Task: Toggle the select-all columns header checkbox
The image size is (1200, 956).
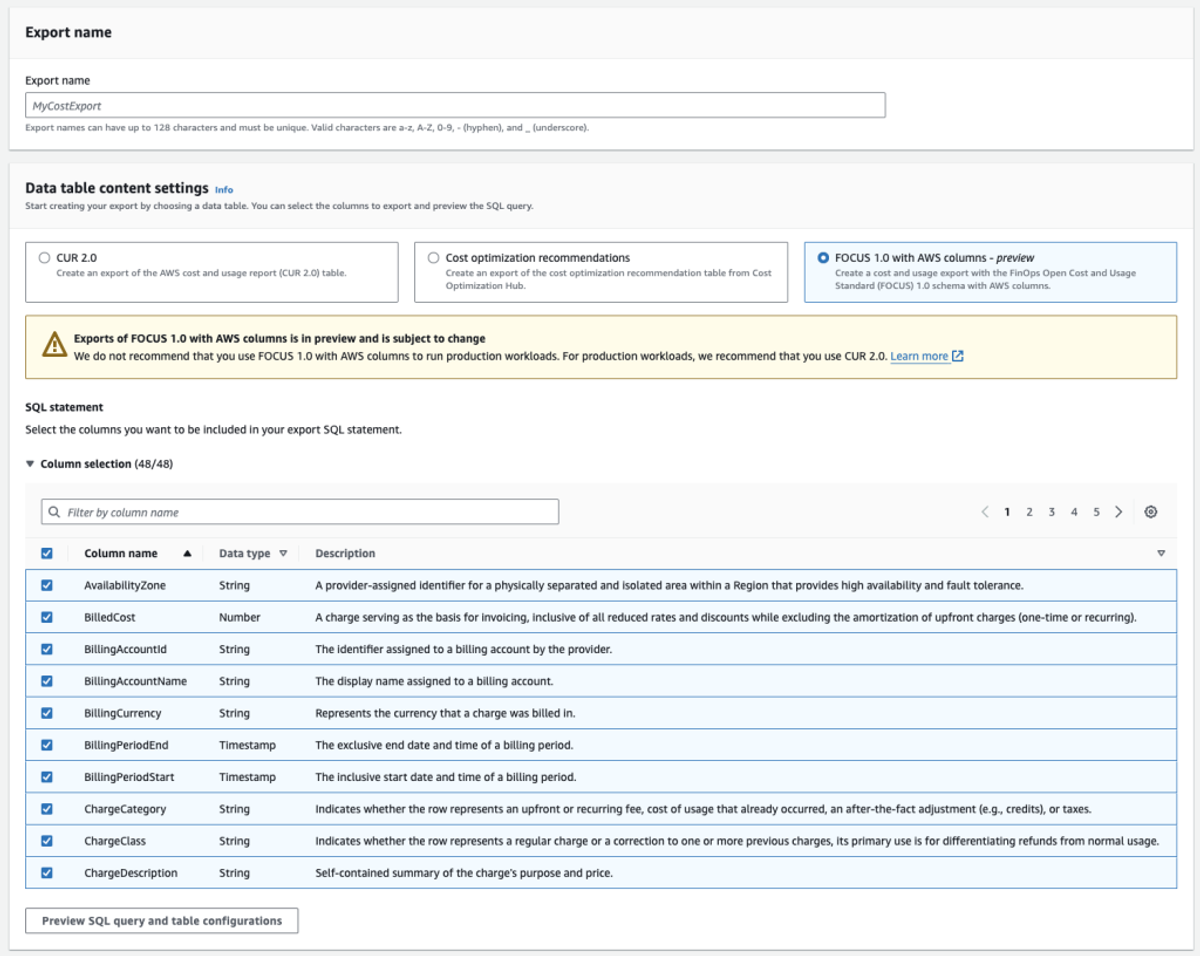Action: pyautogui.click(x=47, y=553)
